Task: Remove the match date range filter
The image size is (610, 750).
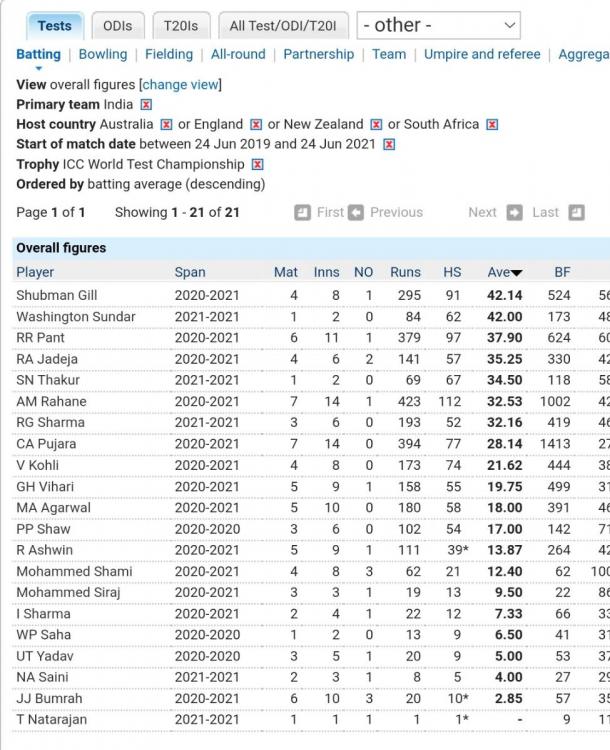Action: coord(389,144)
